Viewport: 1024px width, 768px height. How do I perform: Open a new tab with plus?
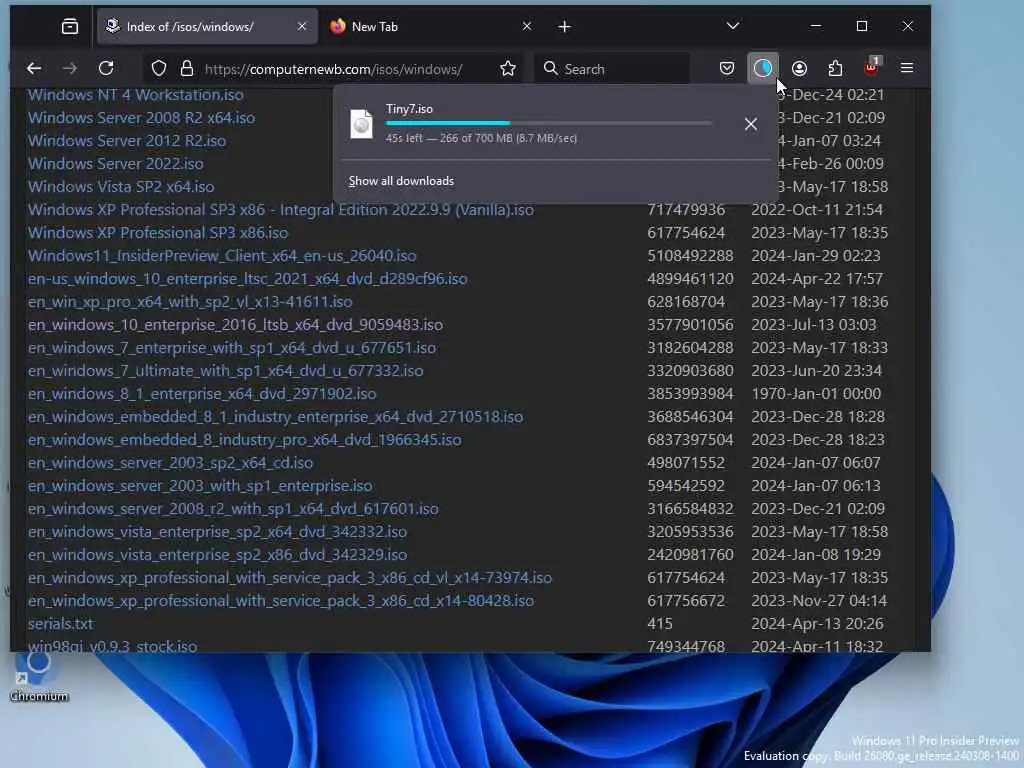565,27
